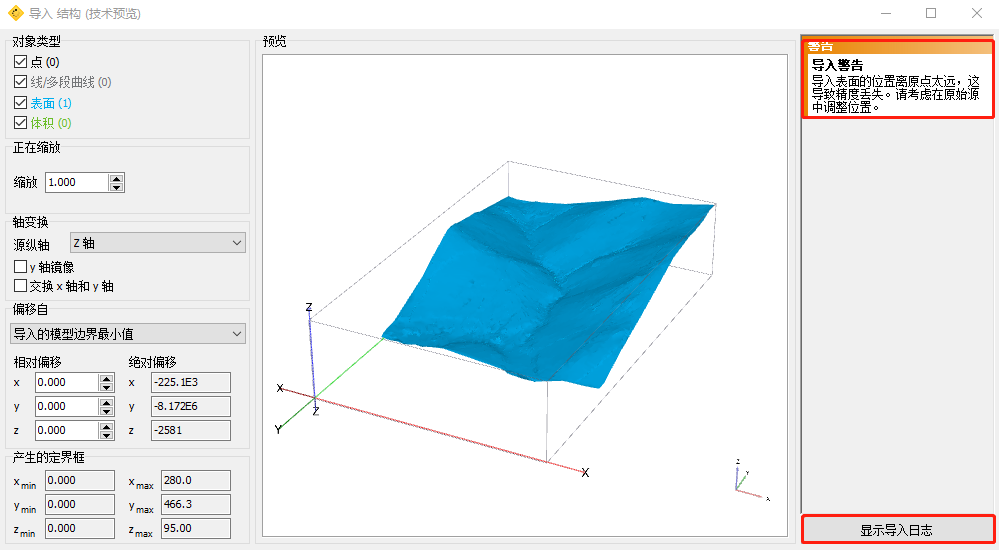The width and height of the screenshot is (999, 550).
Task: Increase relative z offset with up arrow
Action: 106,426
